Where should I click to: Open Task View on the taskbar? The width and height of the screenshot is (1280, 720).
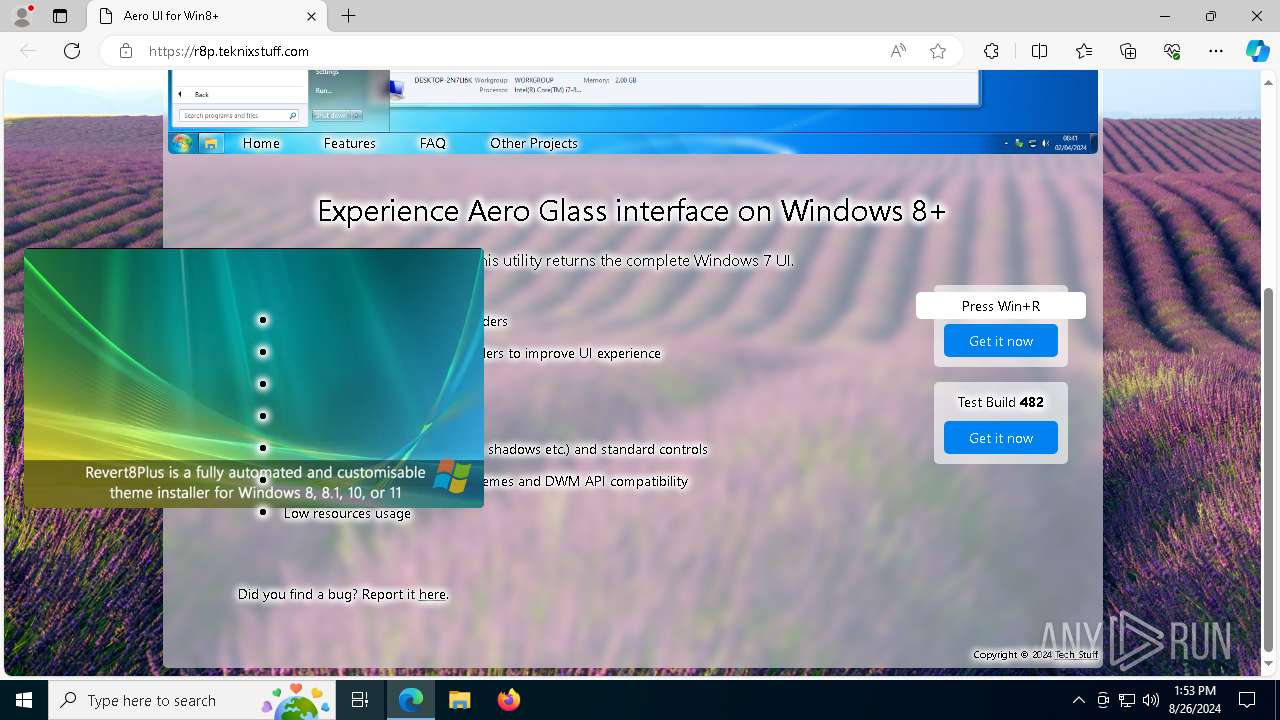pyautogui.click(x=360, y=700)
